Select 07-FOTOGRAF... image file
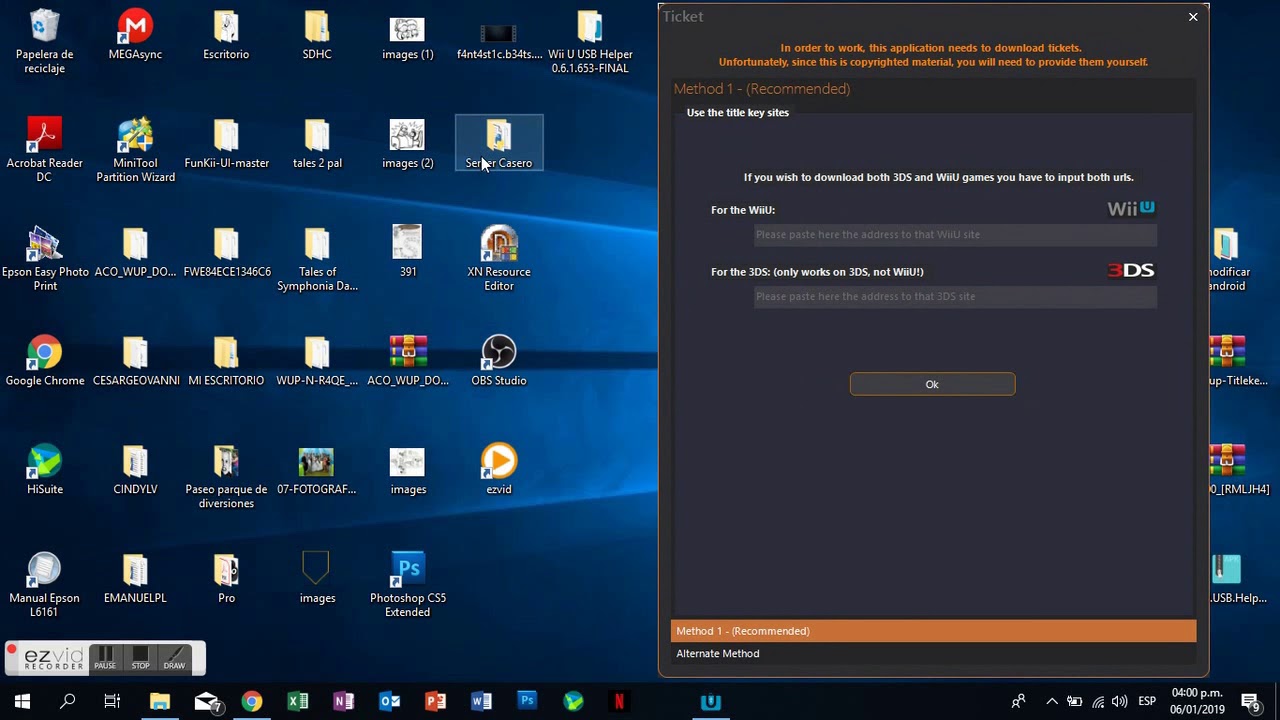This screenshot has height=720, width=1280. pyautogui.click(x=317, y=471)
